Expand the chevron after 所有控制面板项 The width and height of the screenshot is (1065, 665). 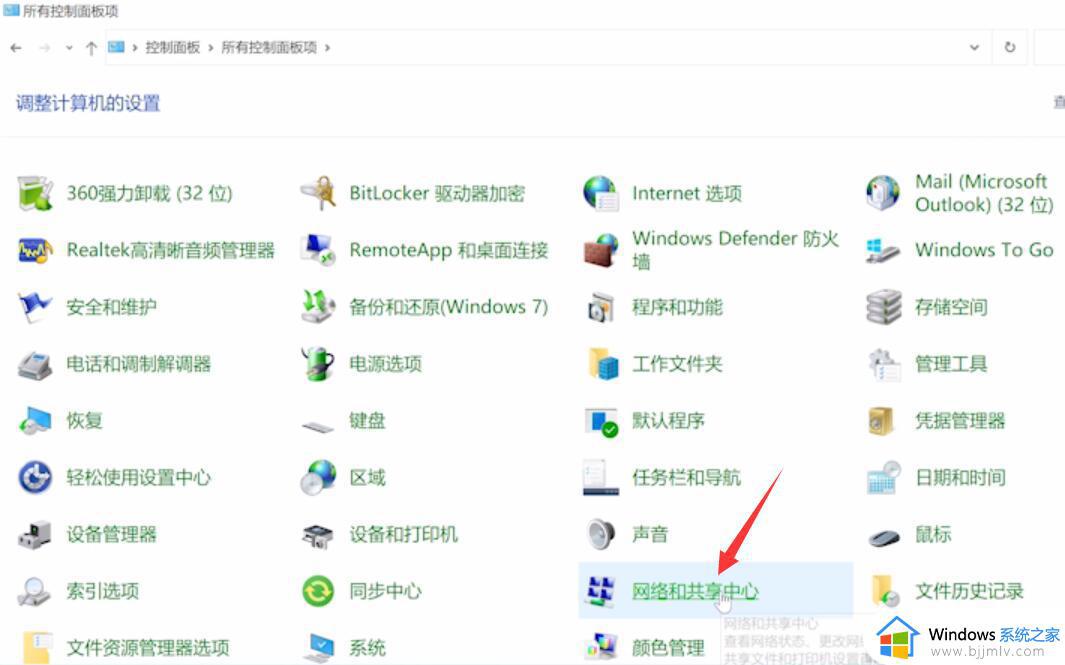coord(327,48)
